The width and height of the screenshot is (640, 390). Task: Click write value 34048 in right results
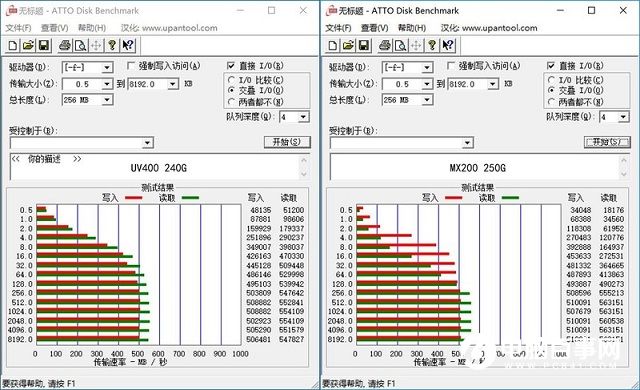coord(580,210)
